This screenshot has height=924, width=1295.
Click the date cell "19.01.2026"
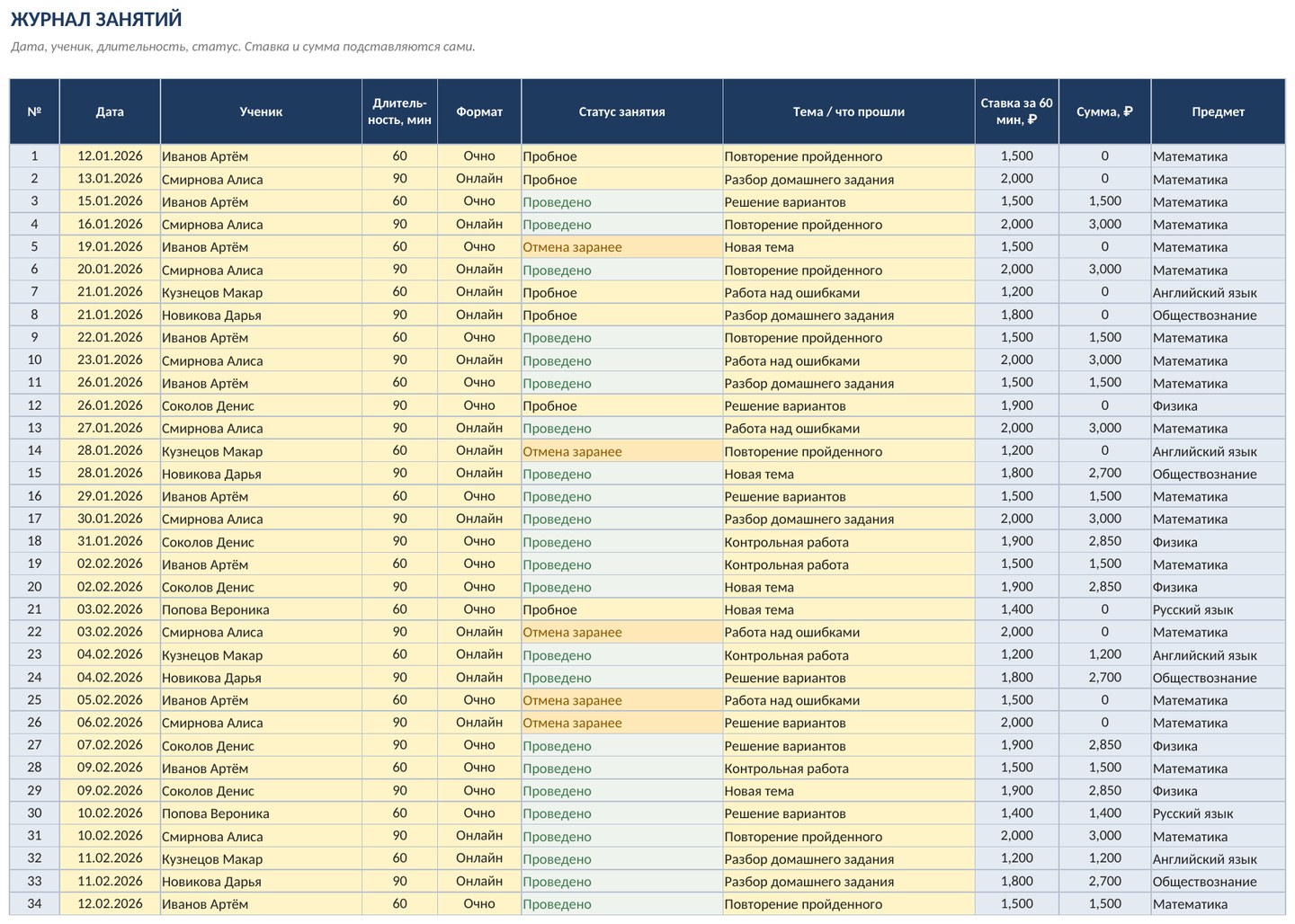pyautogui.click(x=110, y=247)
